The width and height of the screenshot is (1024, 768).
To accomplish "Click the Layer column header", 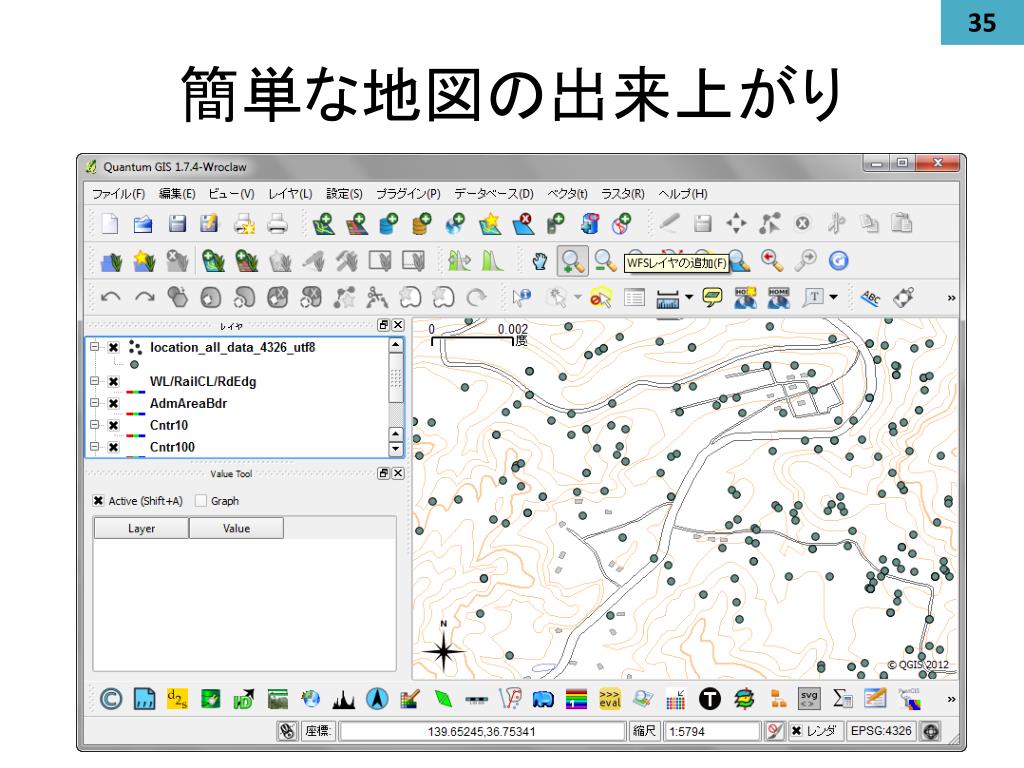I will (141, 528).
